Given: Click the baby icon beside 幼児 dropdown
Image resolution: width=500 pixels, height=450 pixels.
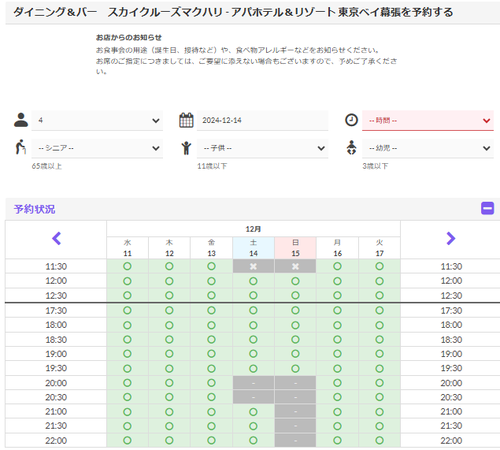Looking at the screenshot, I should pos(351,147).
